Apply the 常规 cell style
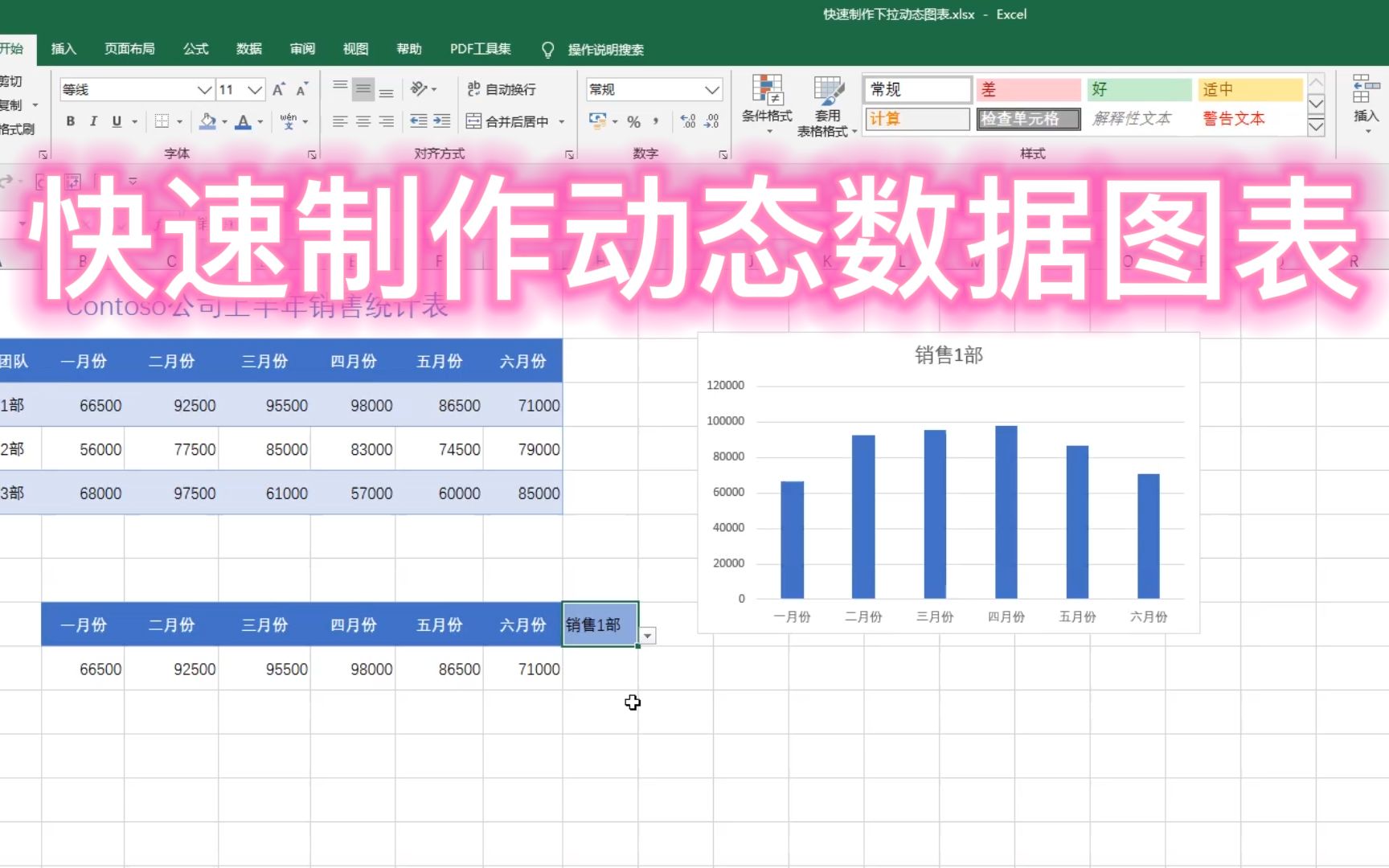Screen dimensions: 1389x868 click(917, 89)
